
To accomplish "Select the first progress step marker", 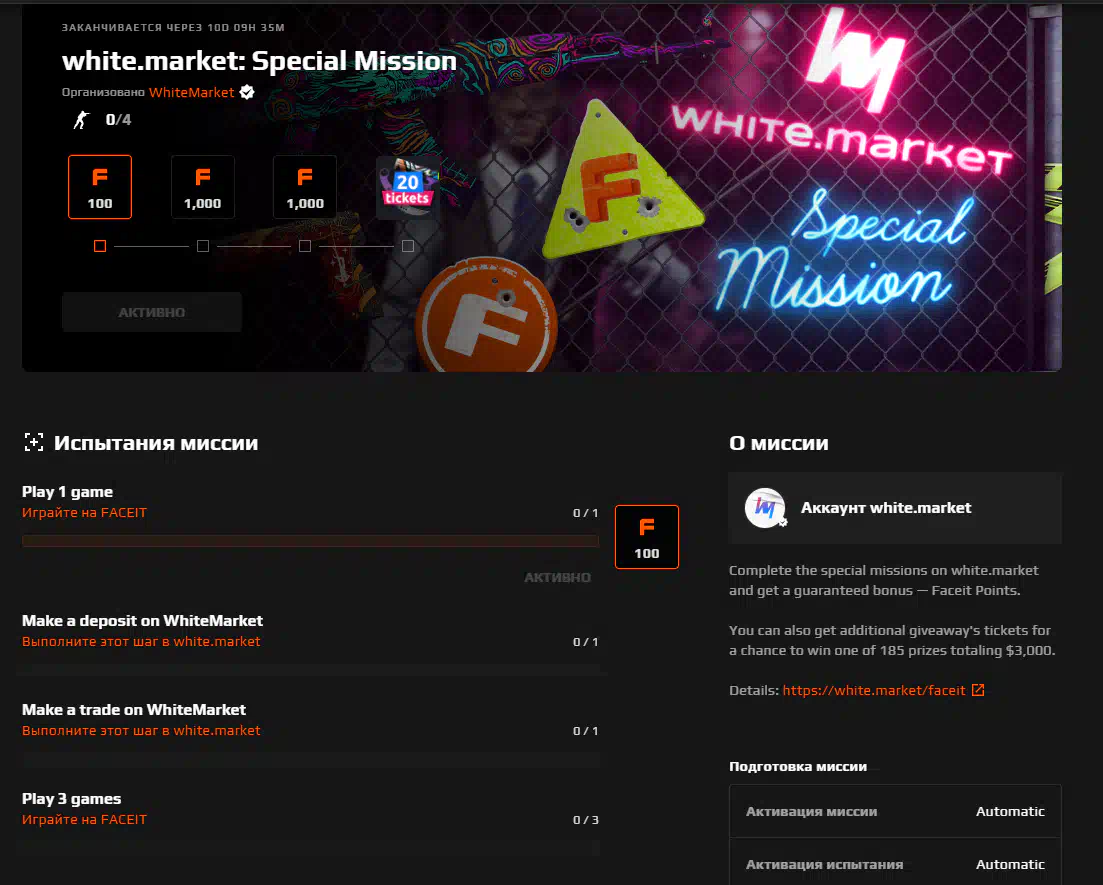I will [100, 246].
